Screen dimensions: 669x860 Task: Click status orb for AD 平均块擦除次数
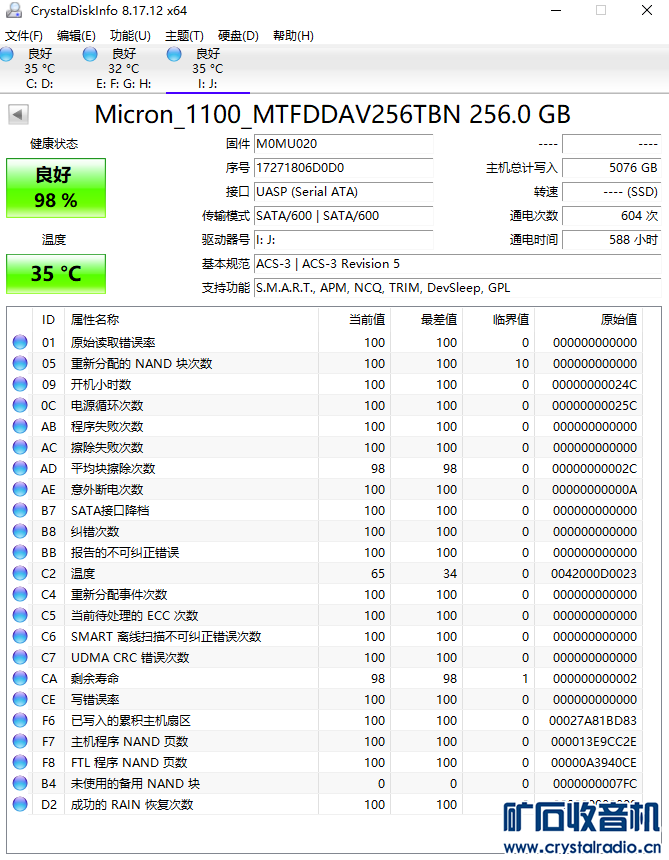tap(20, 468)
